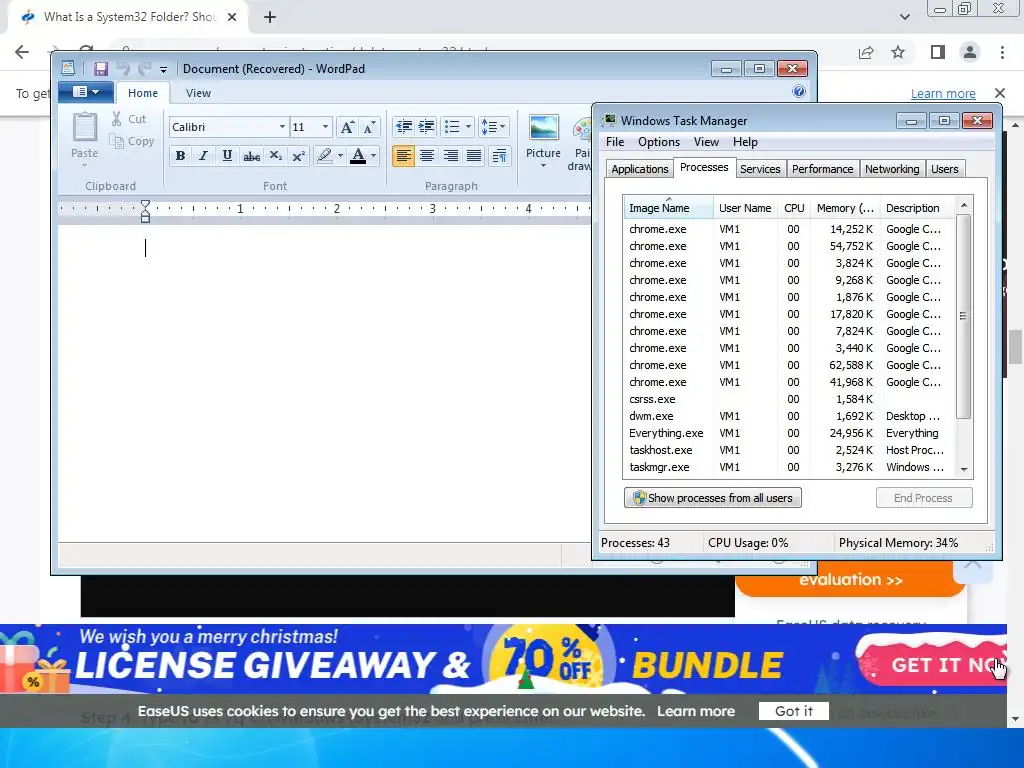
Task: Click Copy in Clipboard group
Action: click(x=132, y=141)
